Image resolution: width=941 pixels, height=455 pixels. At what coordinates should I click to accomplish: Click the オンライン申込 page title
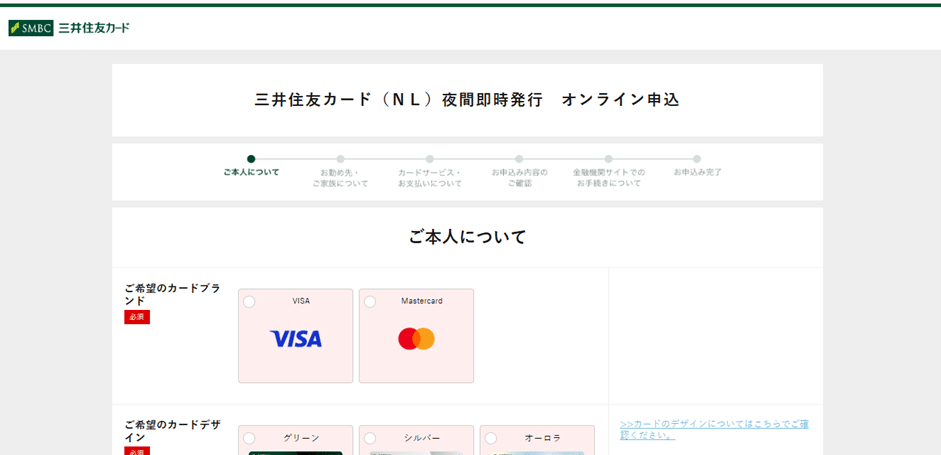pyautogui.click(x=467, y=100)
